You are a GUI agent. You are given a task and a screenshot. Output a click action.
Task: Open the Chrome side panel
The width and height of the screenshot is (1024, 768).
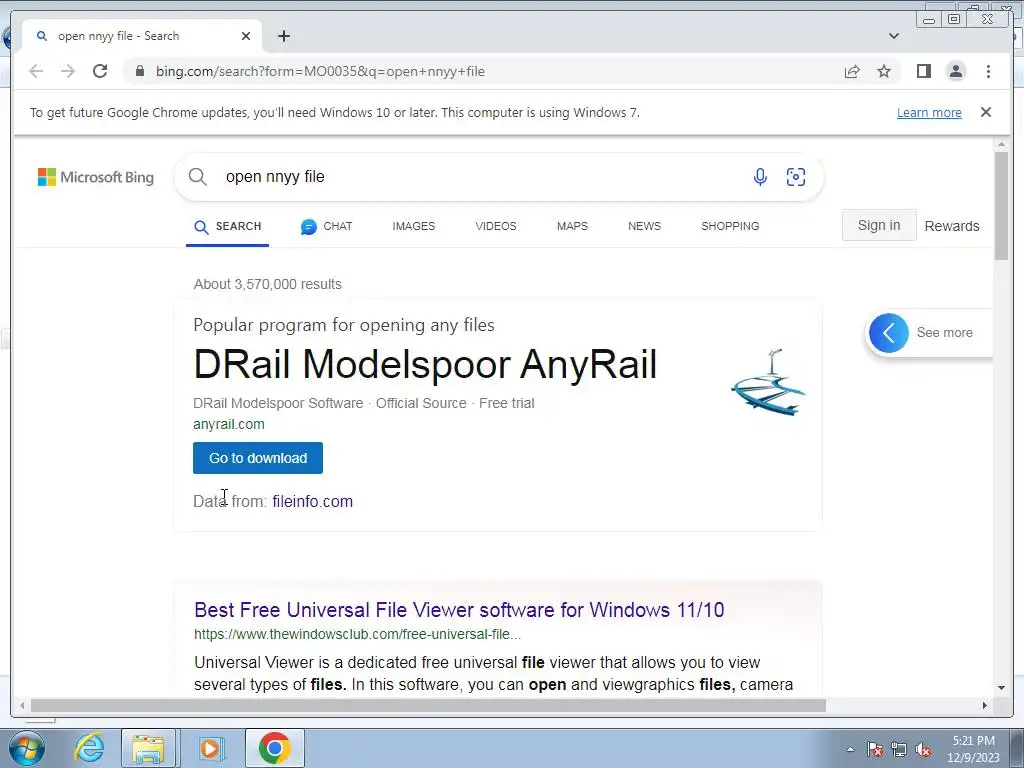coord(923,71)
